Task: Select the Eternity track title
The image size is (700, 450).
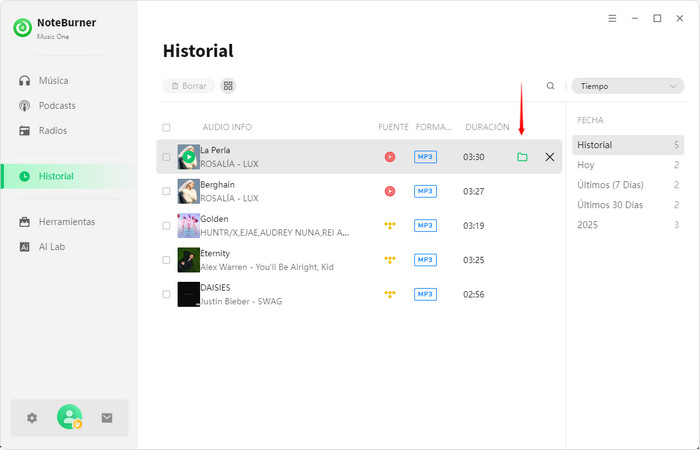Action: pyautogui.click(x=215, y=254)
